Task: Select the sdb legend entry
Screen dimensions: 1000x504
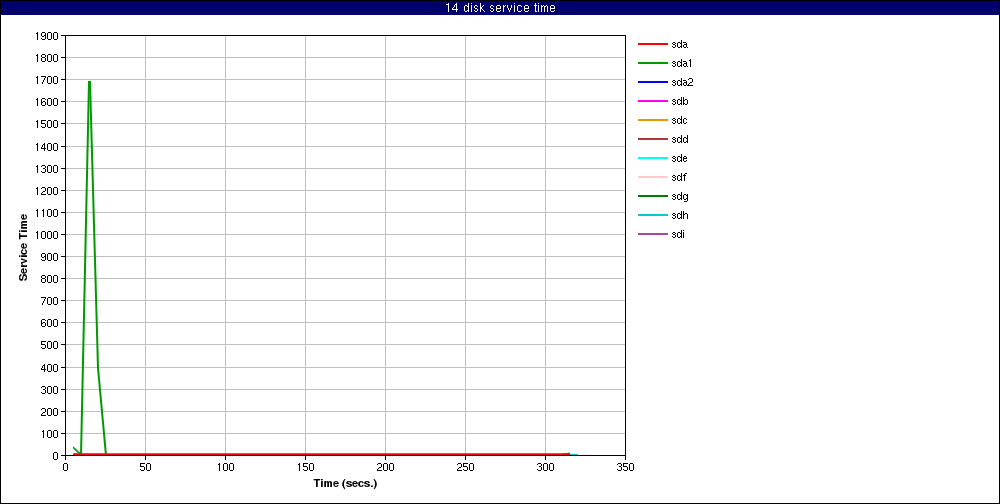Action: pyautogui.click(x=663, y=101)
